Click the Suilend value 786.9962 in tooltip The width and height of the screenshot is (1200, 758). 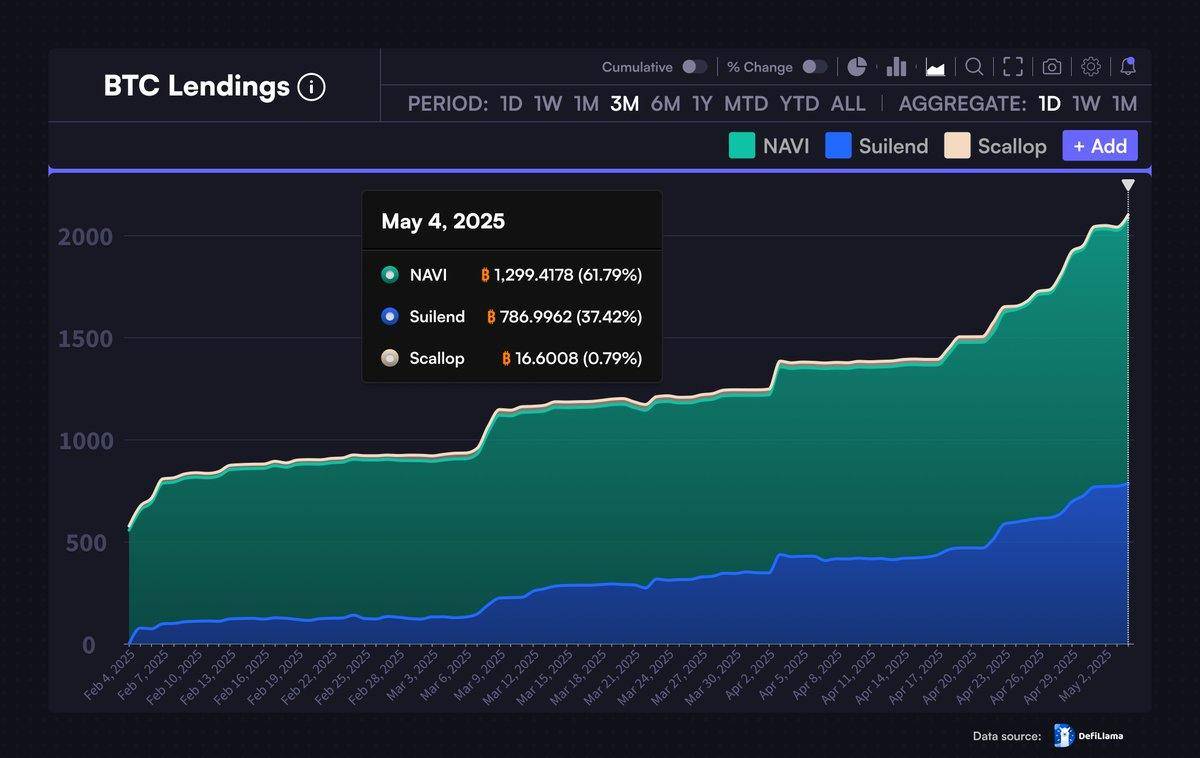point(535,317)
